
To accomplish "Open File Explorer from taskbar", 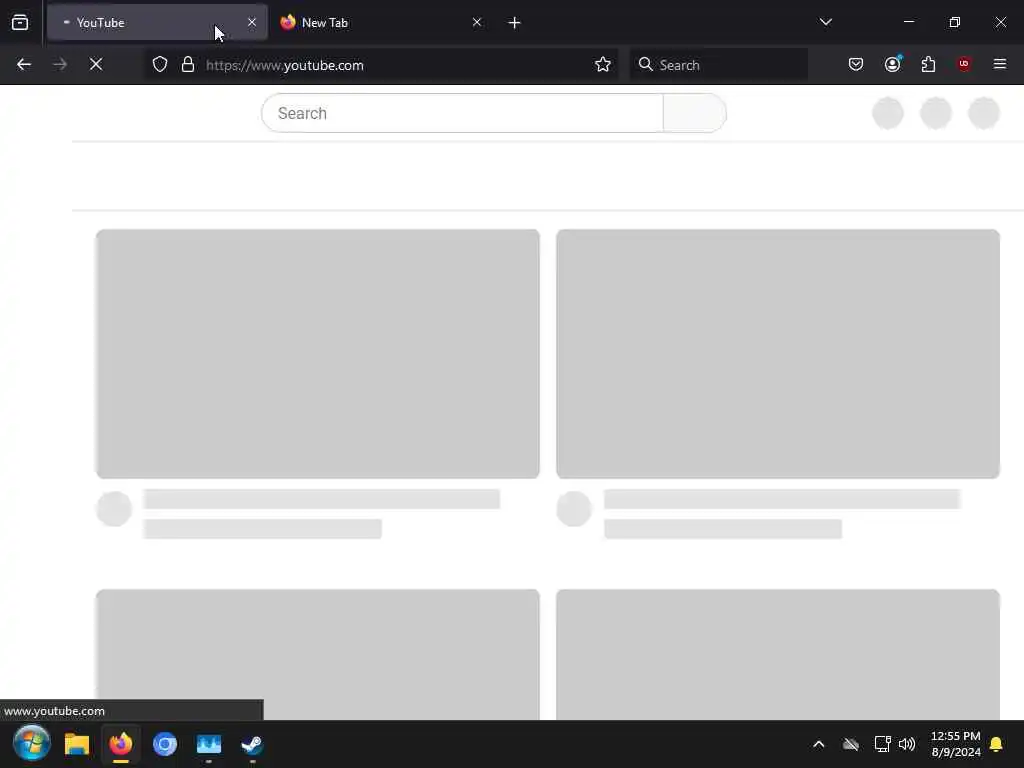I will coord(76,744).
